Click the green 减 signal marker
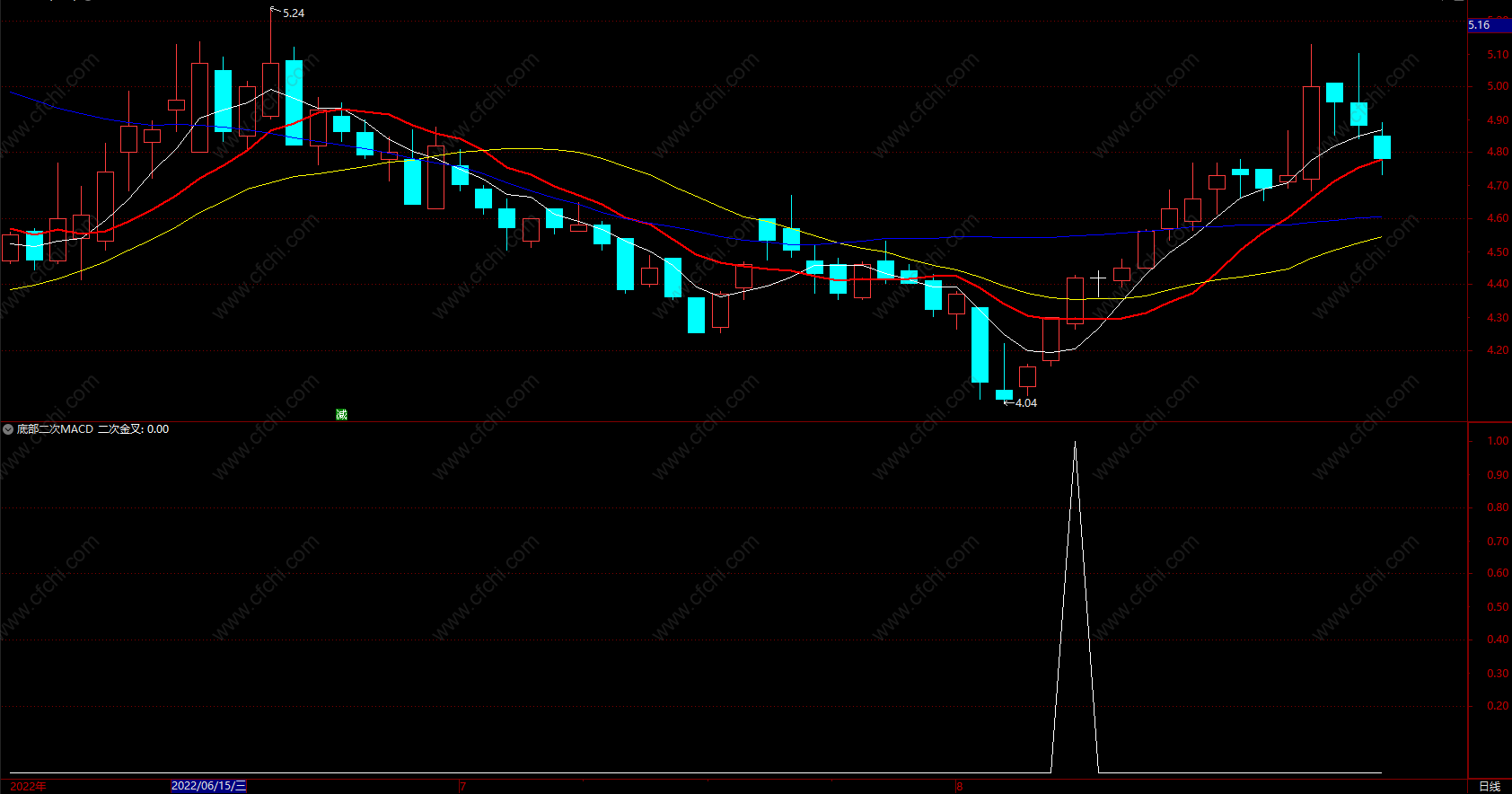Image resolution: width=1512 pixels, height=794 pixels. click(341, 414)
